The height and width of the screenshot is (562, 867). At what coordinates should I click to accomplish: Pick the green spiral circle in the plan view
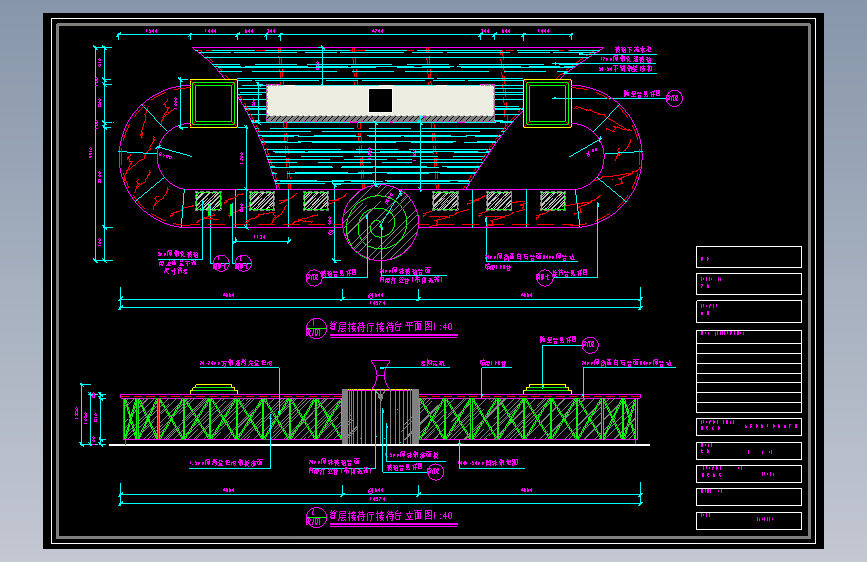(380, 223)
